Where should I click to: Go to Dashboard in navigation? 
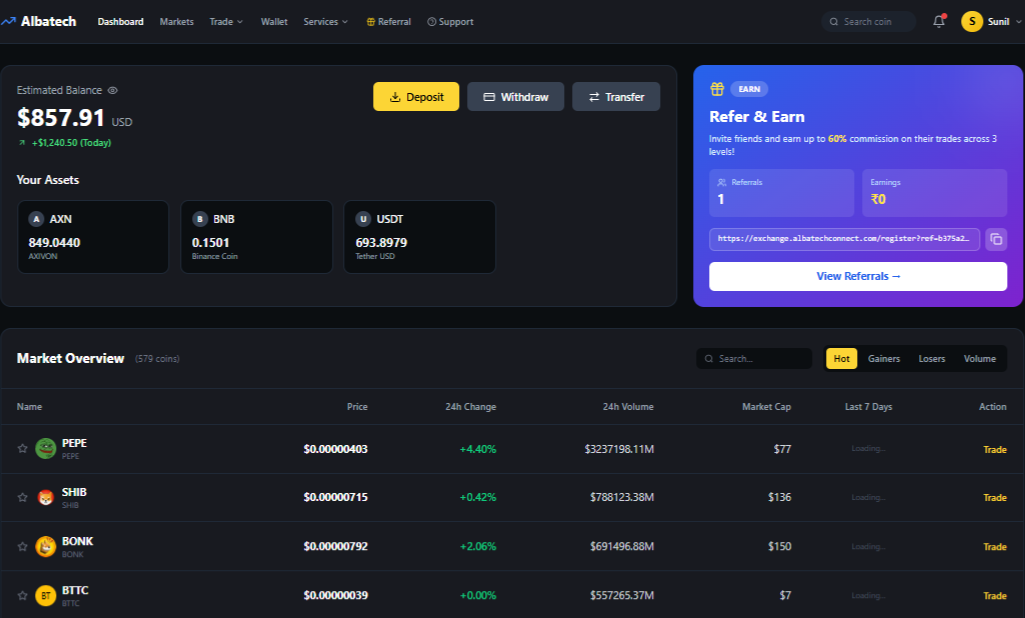pos(120,22)
